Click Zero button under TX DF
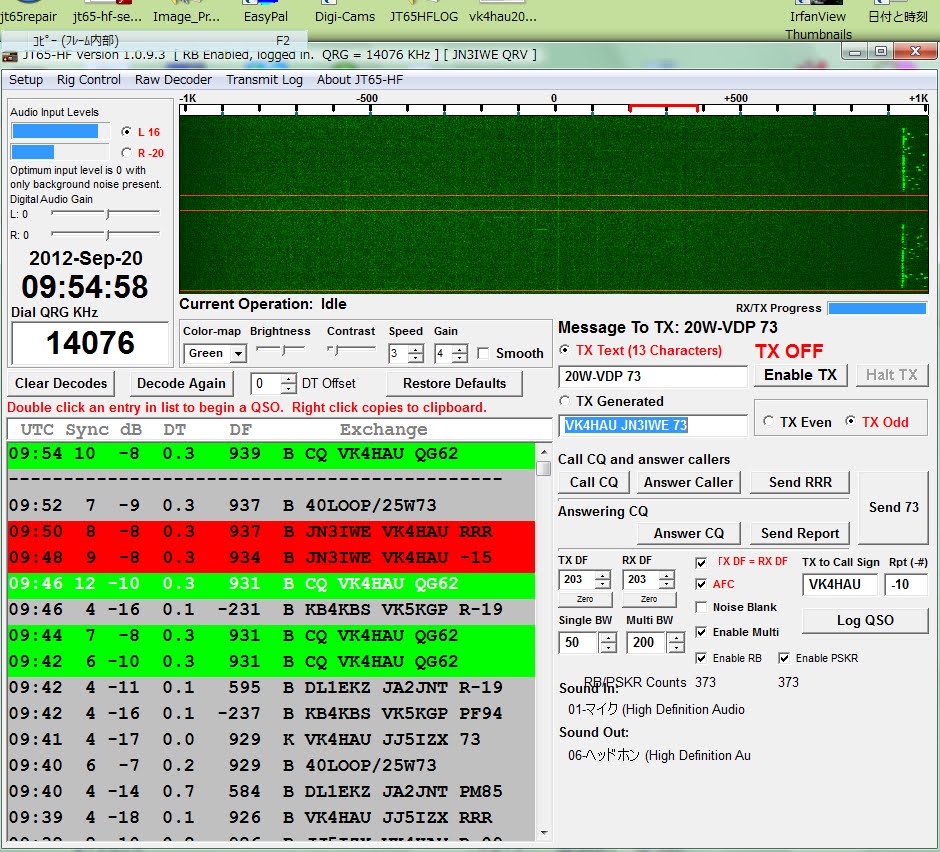The height and width of the screenshot is (852, 940). [585, 599]
